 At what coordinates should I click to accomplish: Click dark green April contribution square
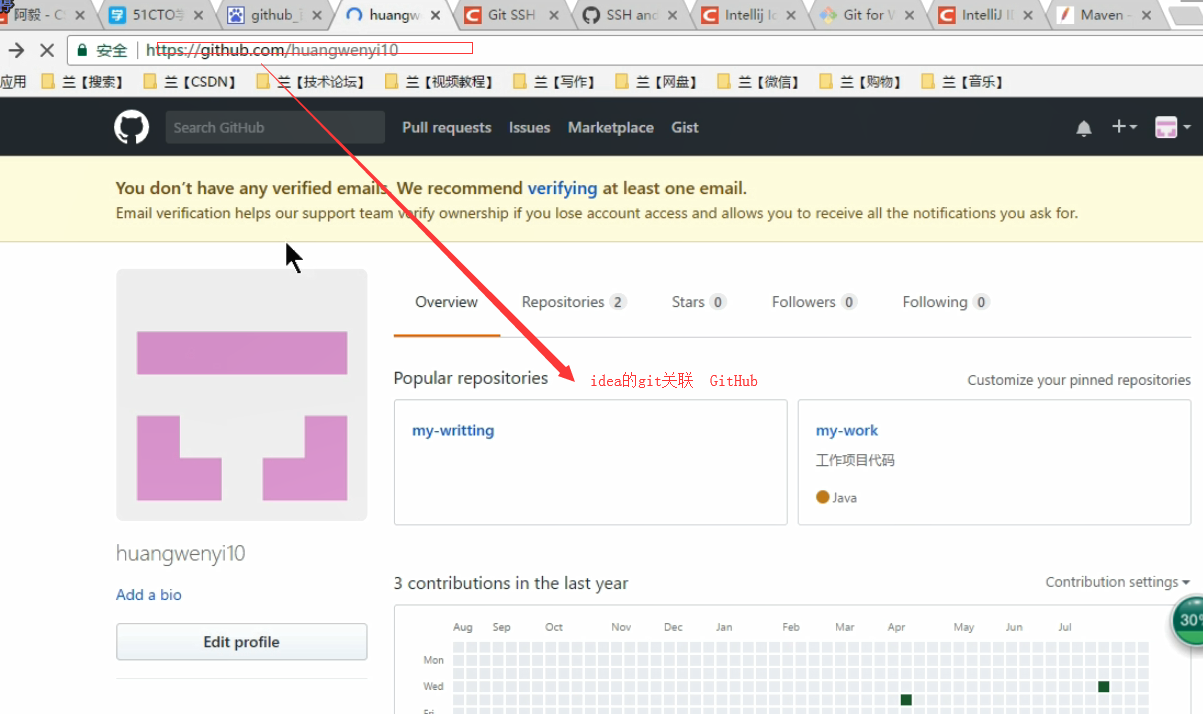coord(906,700)
